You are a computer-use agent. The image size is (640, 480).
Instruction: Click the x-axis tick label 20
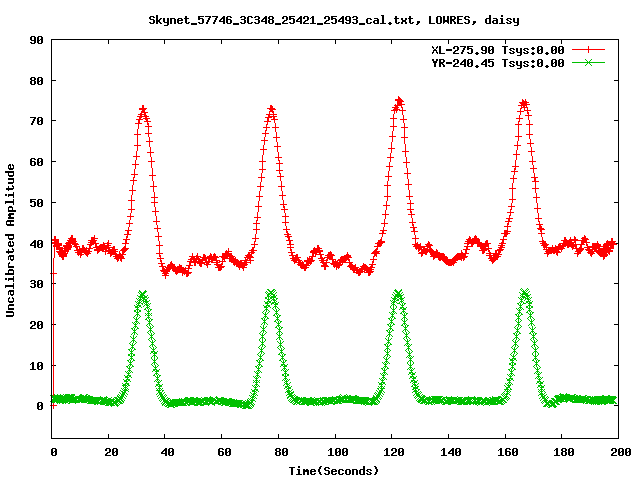pos(111,452)
